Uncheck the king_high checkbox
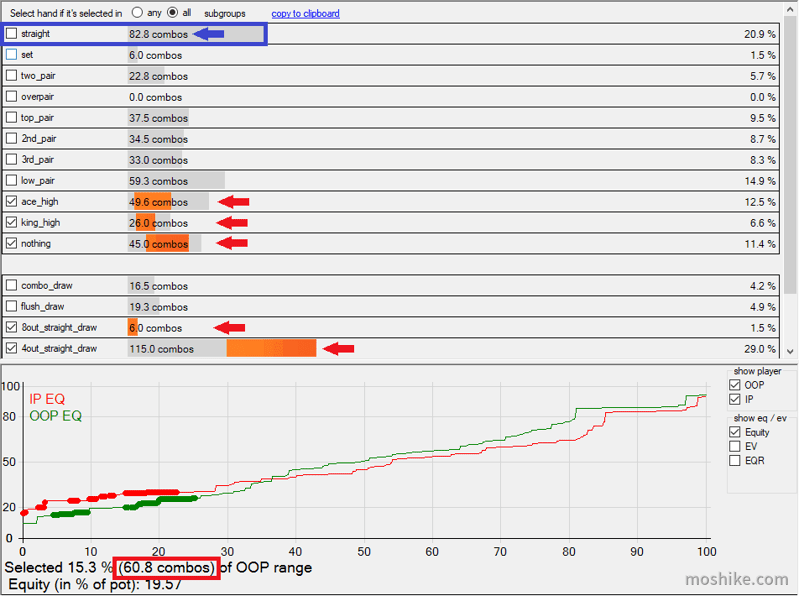The image size is (799, 596). tap(11, 222)
